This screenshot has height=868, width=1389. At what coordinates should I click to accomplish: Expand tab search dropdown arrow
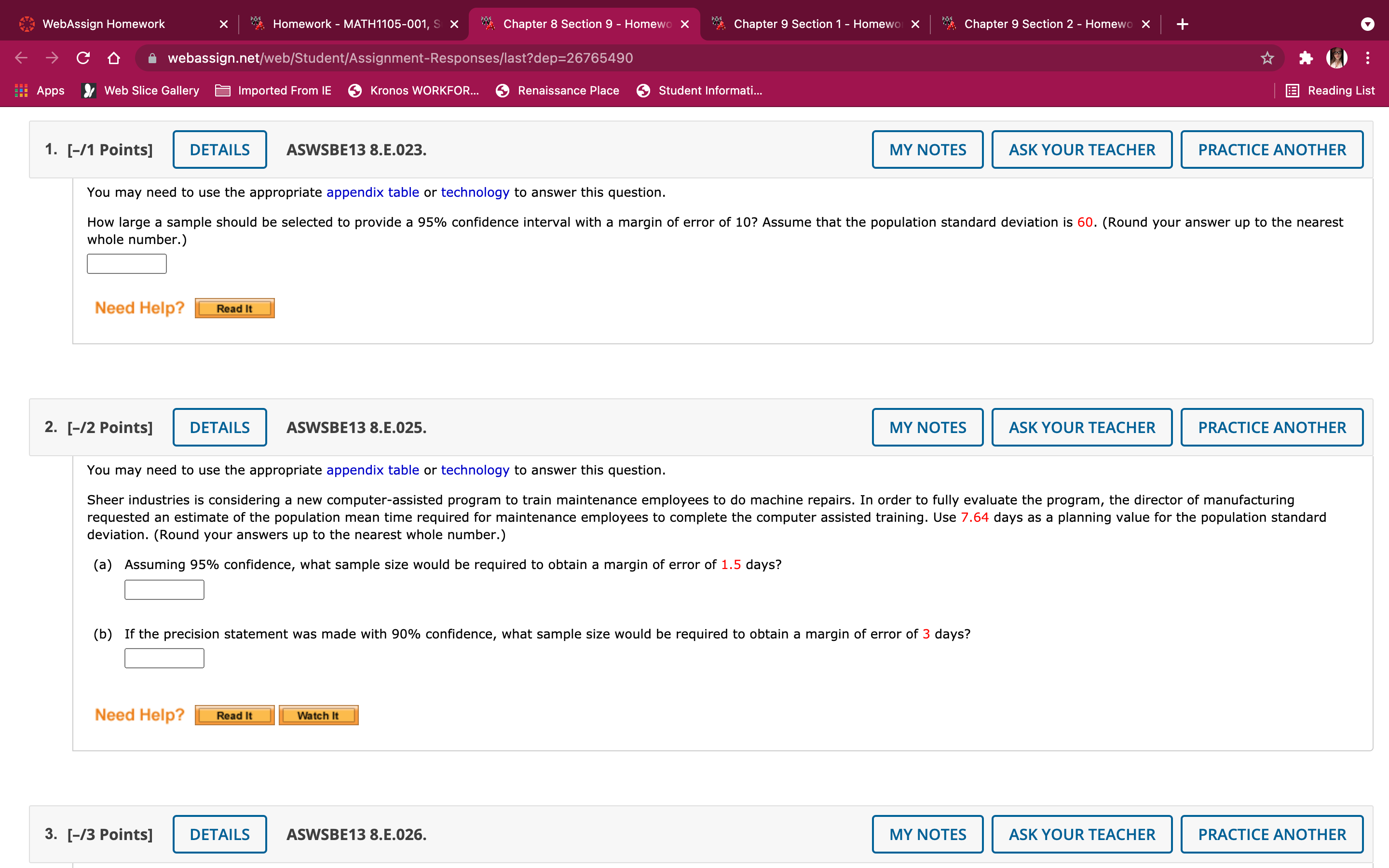click(1368, 24)
